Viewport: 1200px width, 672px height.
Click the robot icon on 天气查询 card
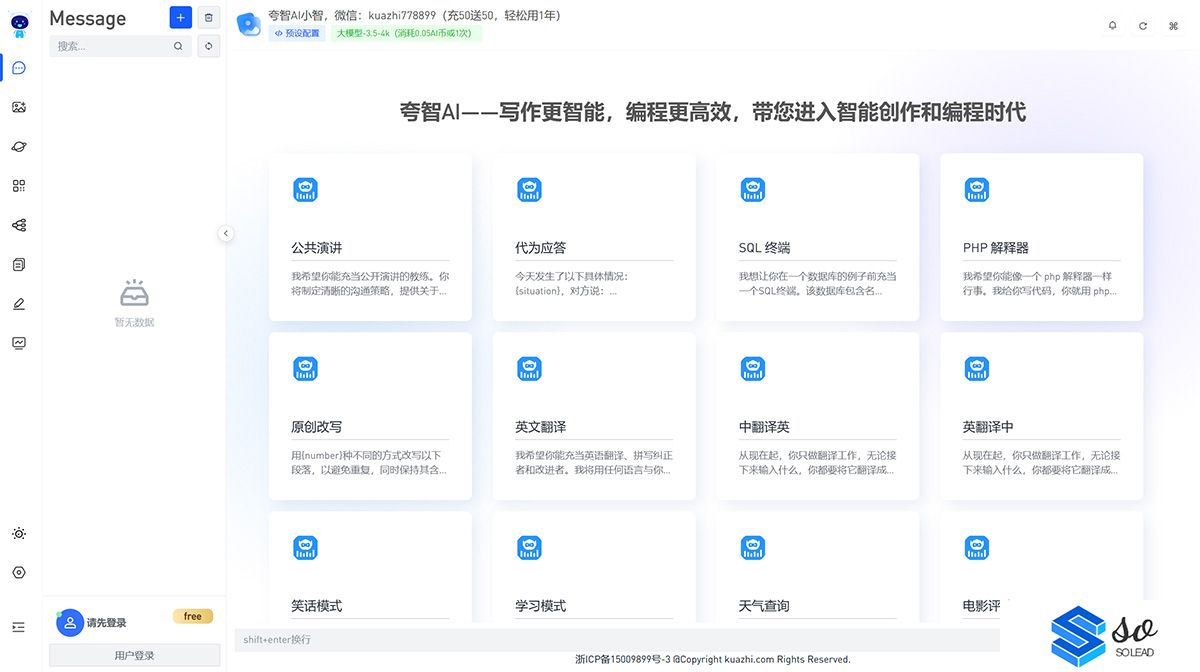tap(752, 548)
